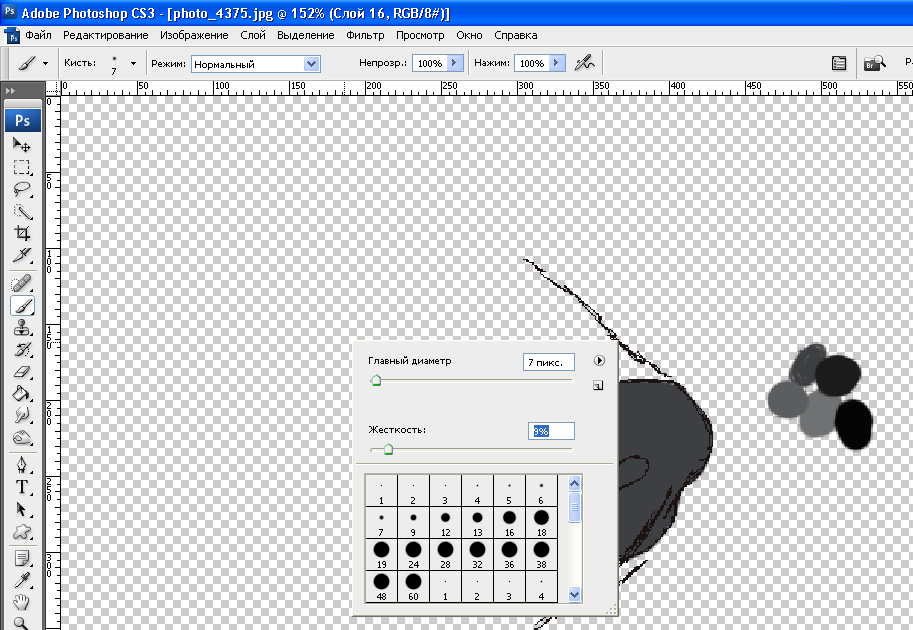
Task: Create new brush preset from current brush
Action: pos(598,385)
